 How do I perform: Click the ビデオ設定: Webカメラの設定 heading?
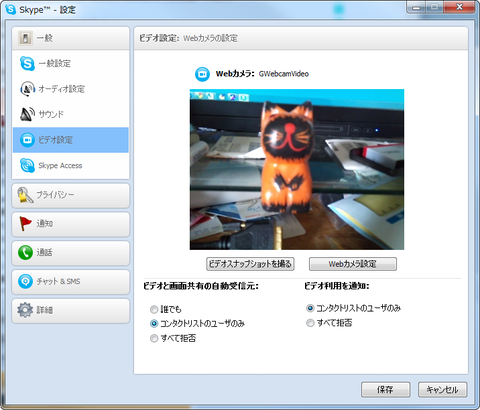pos(188,38)
